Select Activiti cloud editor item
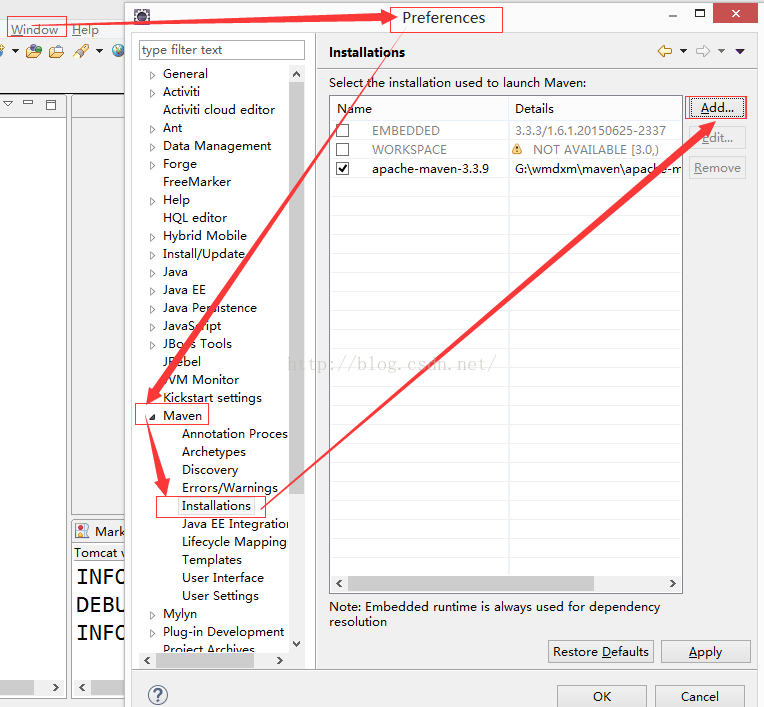Viewport: 764px width, 707px height. [219, 110]
